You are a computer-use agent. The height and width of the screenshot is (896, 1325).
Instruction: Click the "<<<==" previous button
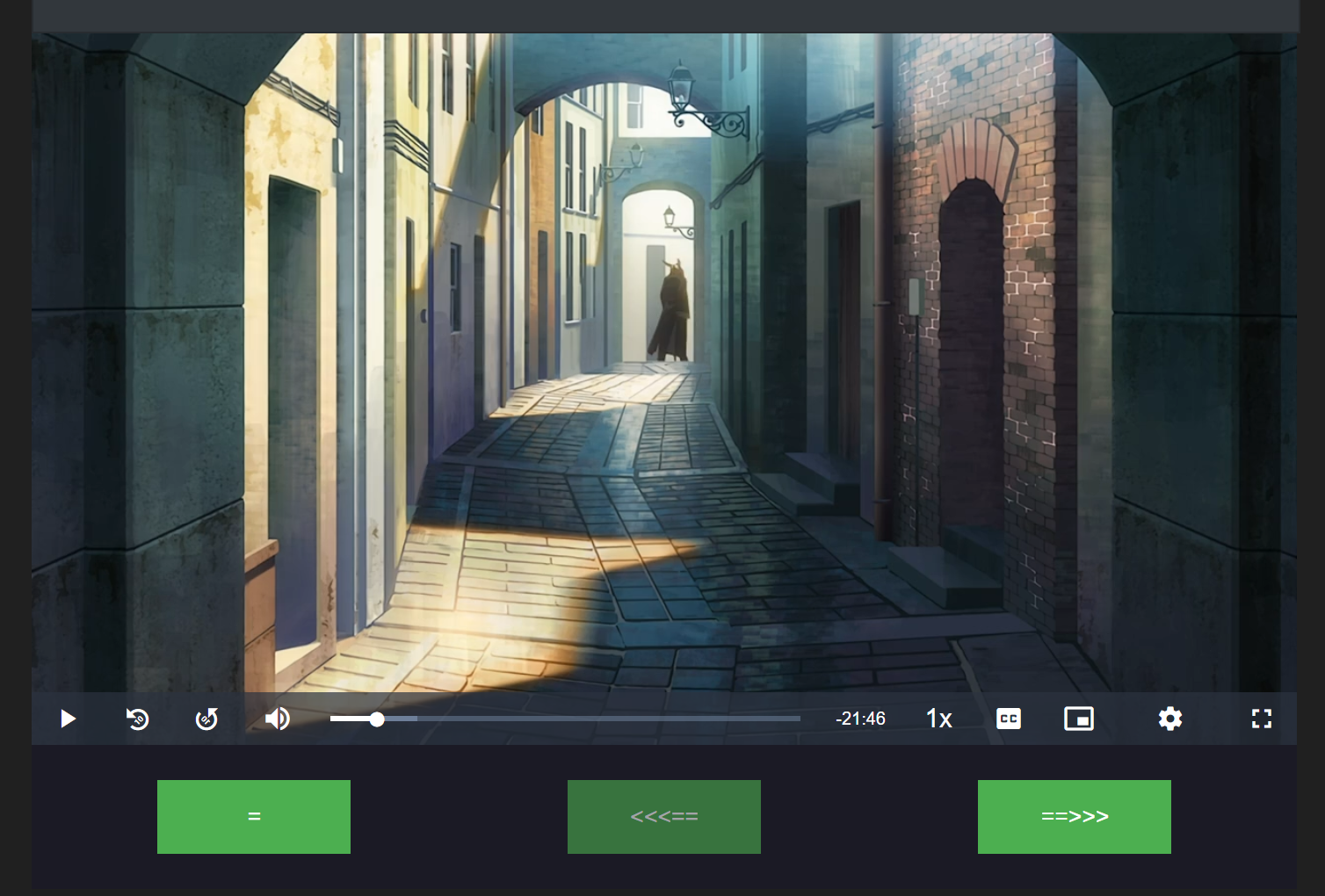tap(664, 817)
